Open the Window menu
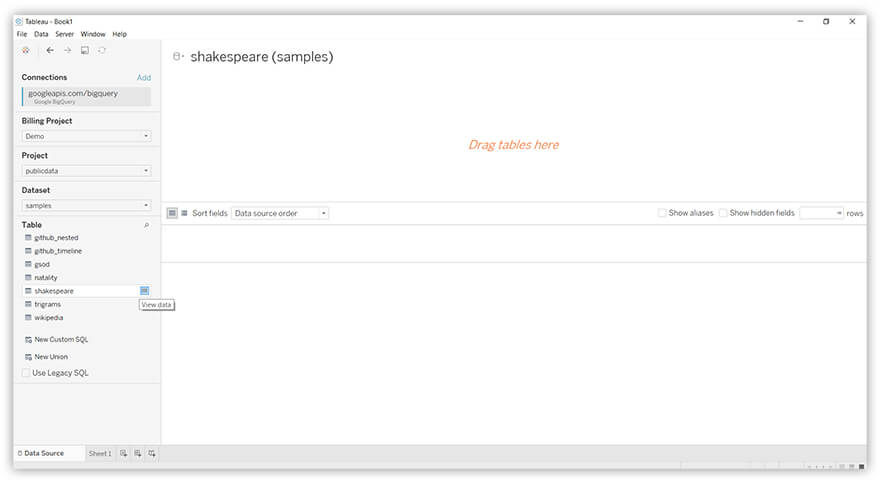This screenshot has width=880, height=484. point(93,34)
